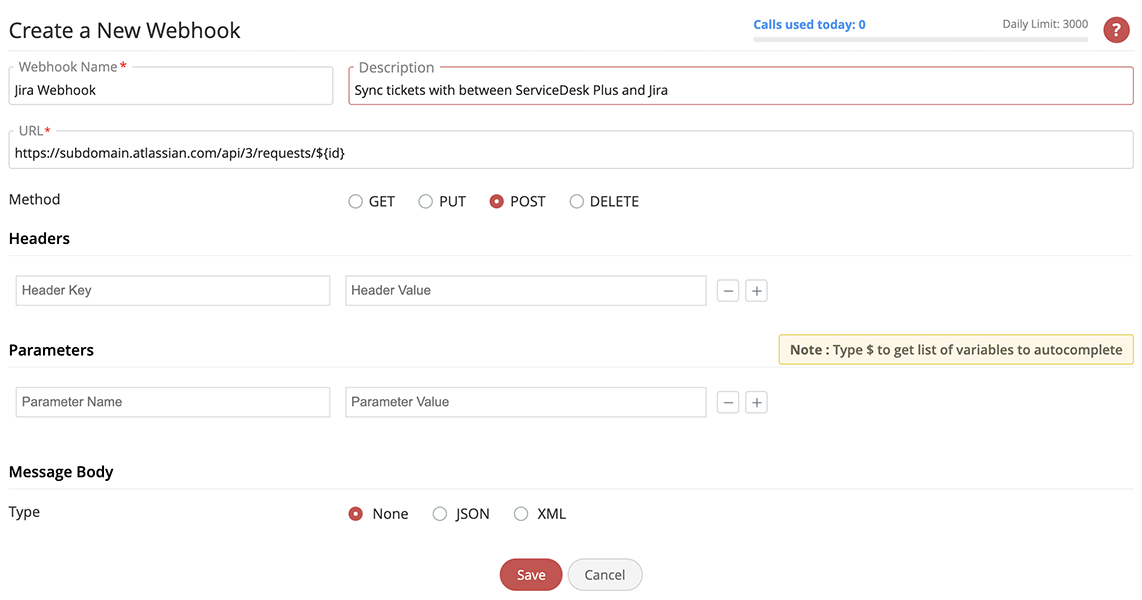
Task: Set message body type to JSON
Action: coord(439,514)
